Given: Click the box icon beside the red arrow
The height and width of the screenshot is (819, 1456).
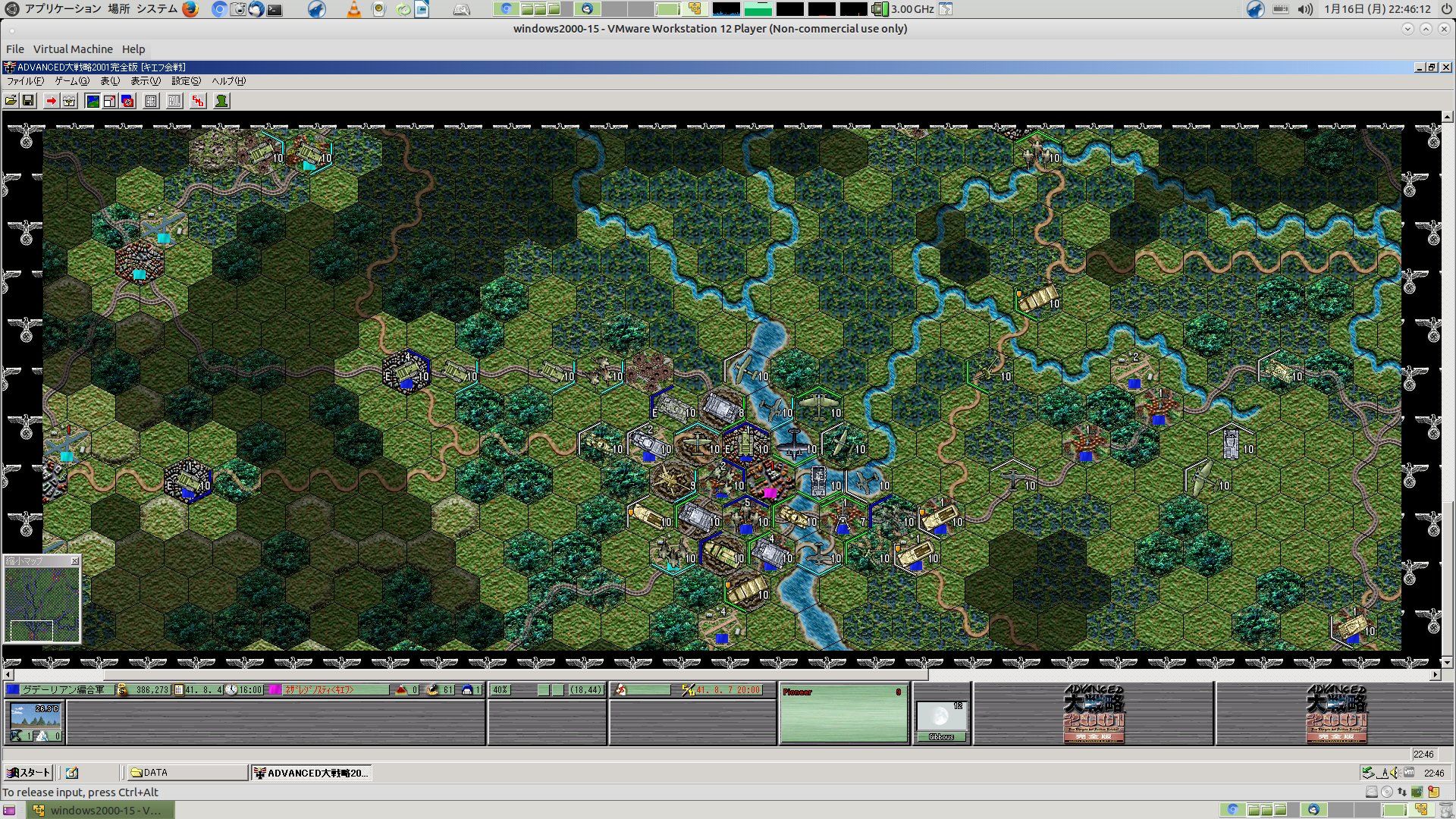Looking at the screenshot, I should [x=69, y=101].
